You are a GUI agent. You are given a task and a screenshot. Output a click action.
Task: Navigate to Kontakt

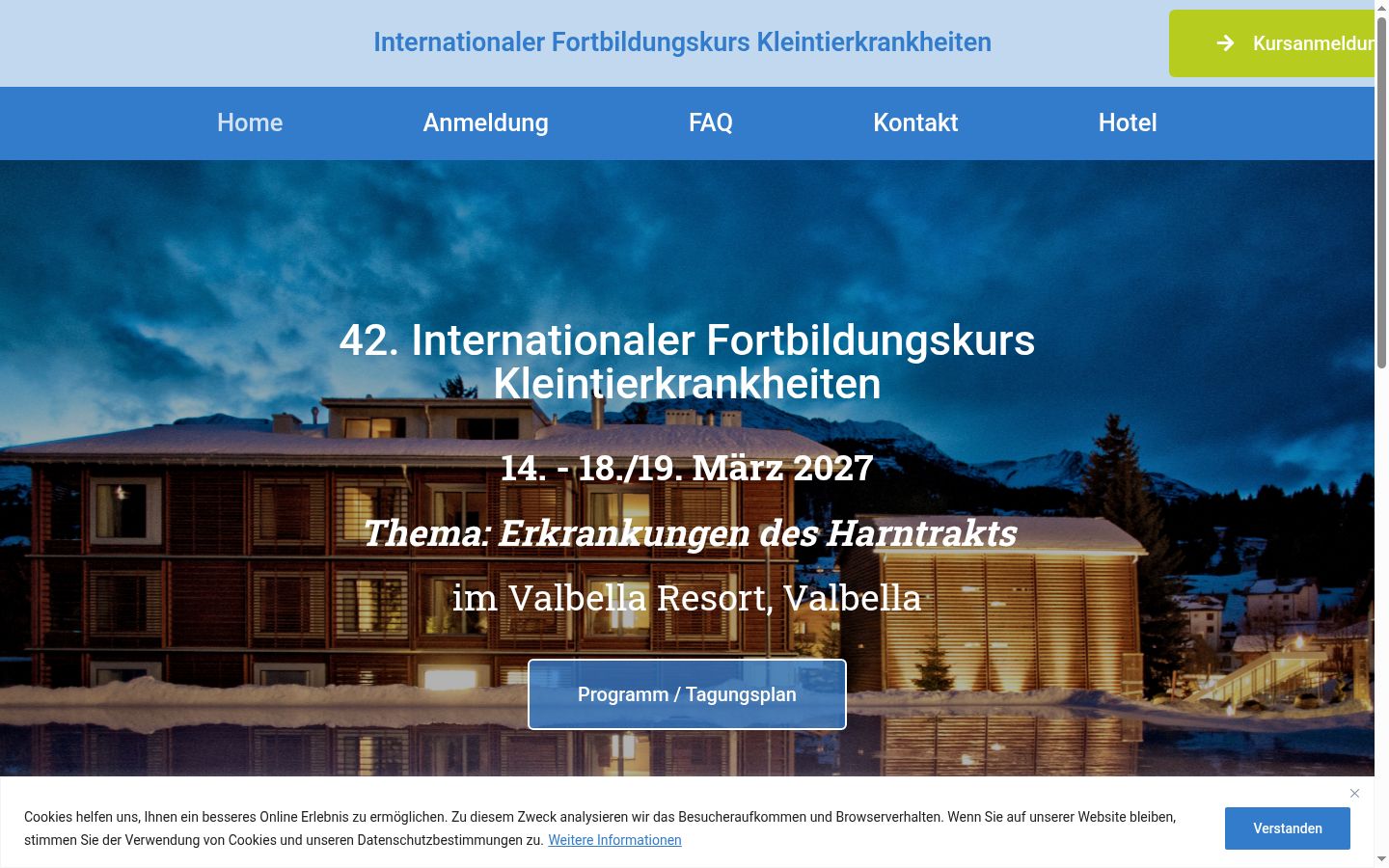pyautogui.click(x=915, y=122)
